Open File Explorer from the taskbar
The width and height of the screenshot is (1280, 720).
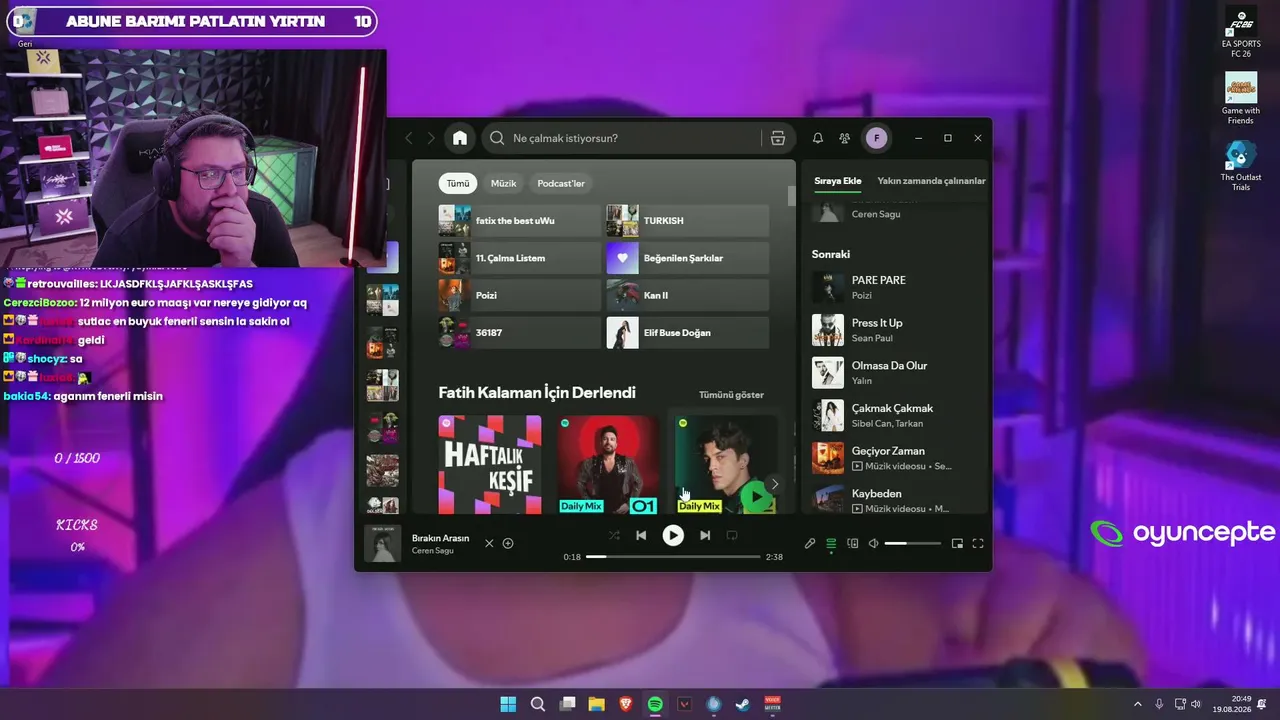click(596, 704)
